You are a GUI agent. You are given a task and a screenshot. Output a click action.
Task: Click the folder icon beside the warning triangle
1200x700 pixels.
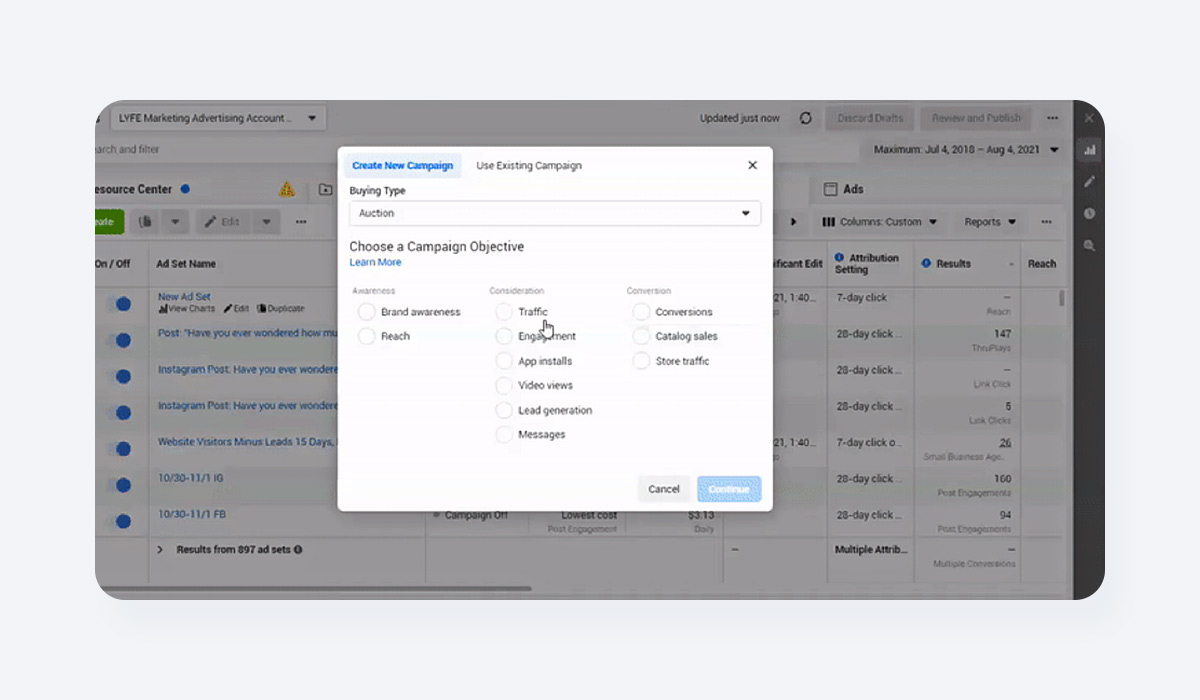pyautogui.click(x=325, y=189)
